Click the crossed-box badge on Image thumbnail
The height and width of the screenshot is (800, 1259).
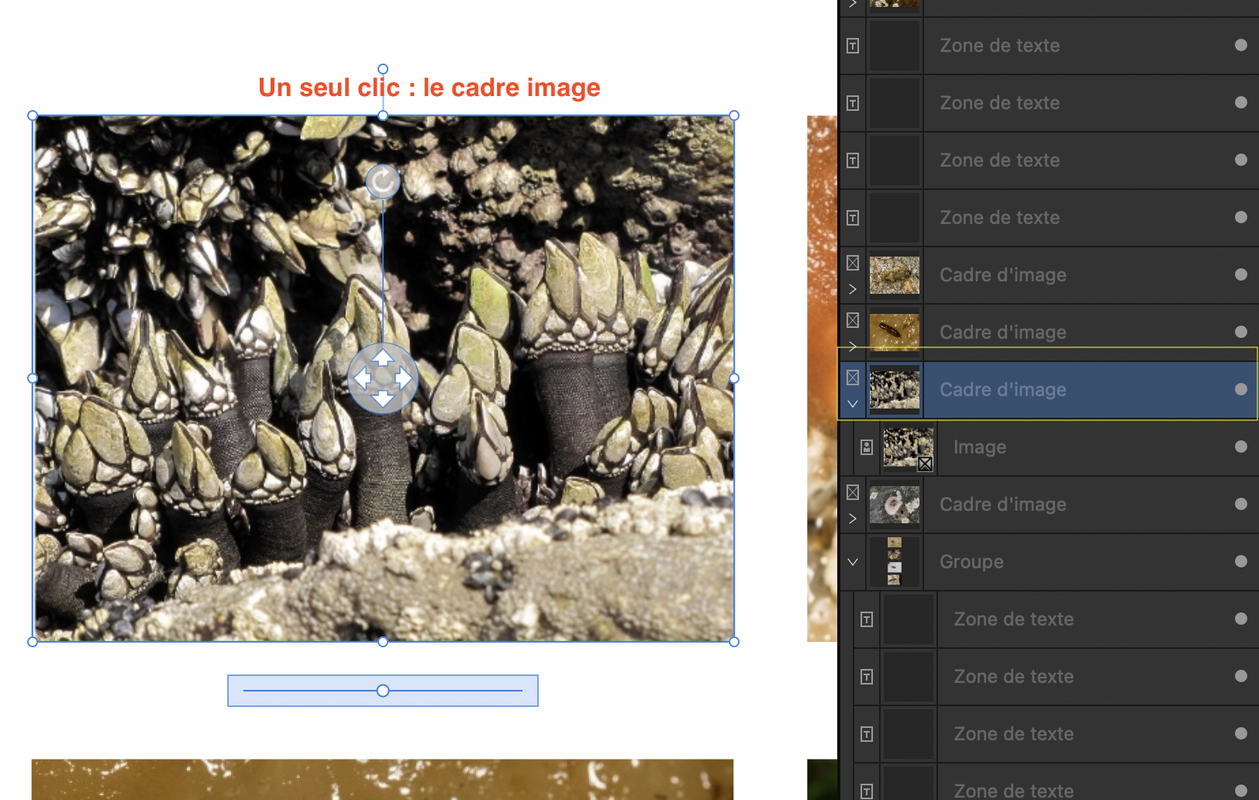click(x=925, y=464)
